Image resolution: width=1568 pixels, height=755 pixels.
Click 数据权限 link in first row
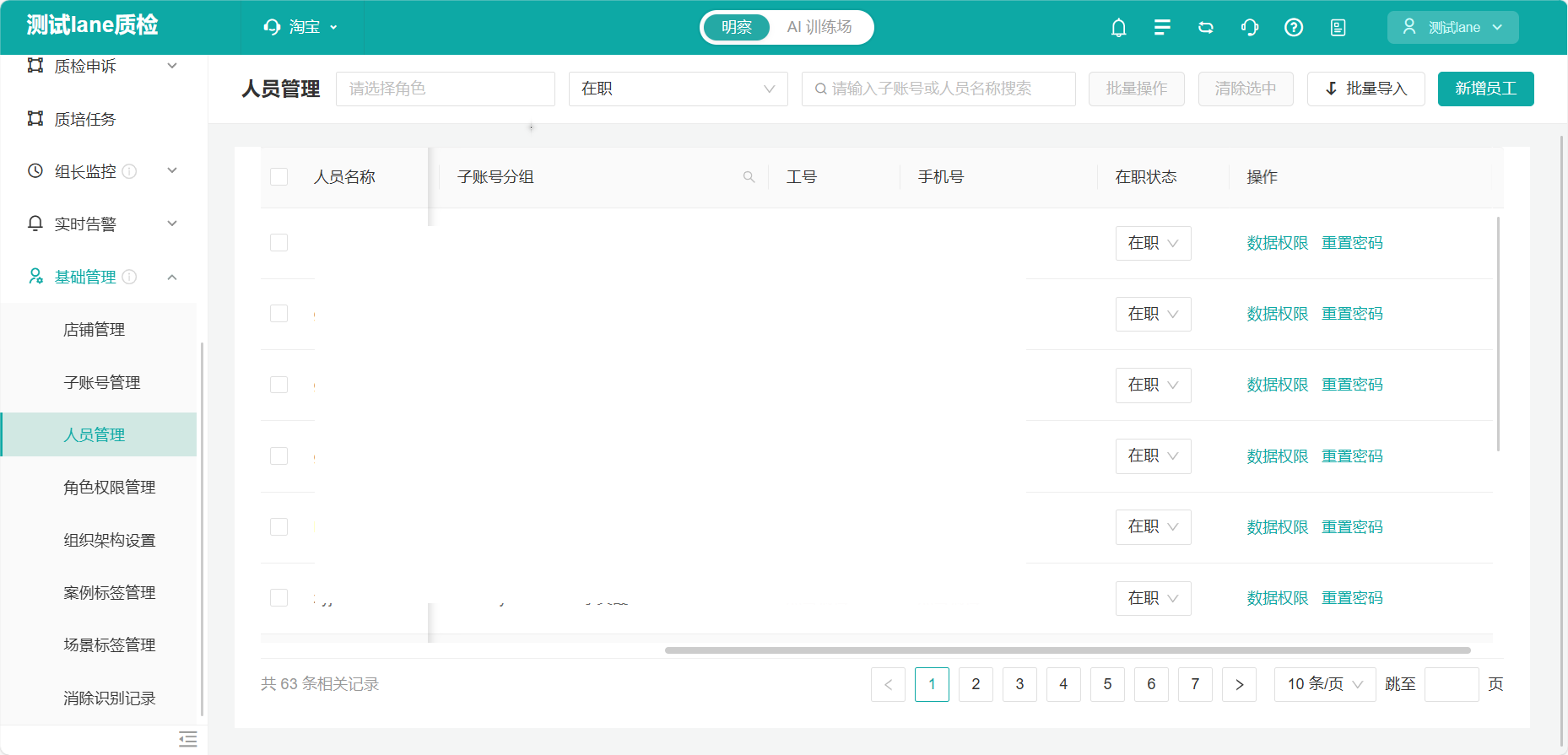pos(1278,243)
